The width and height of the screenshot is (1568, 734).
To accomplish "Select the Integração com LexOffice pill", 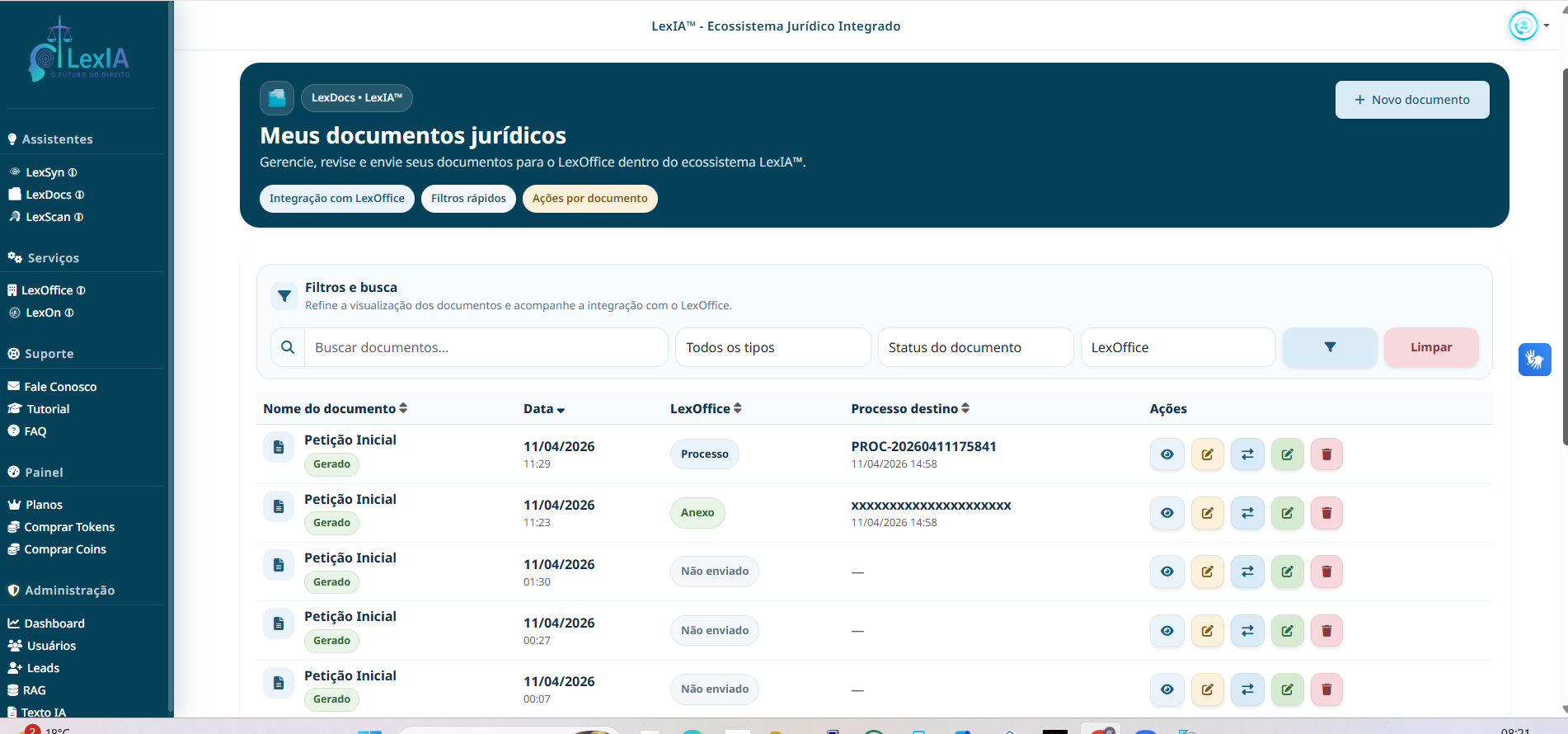I will (337, 199).
